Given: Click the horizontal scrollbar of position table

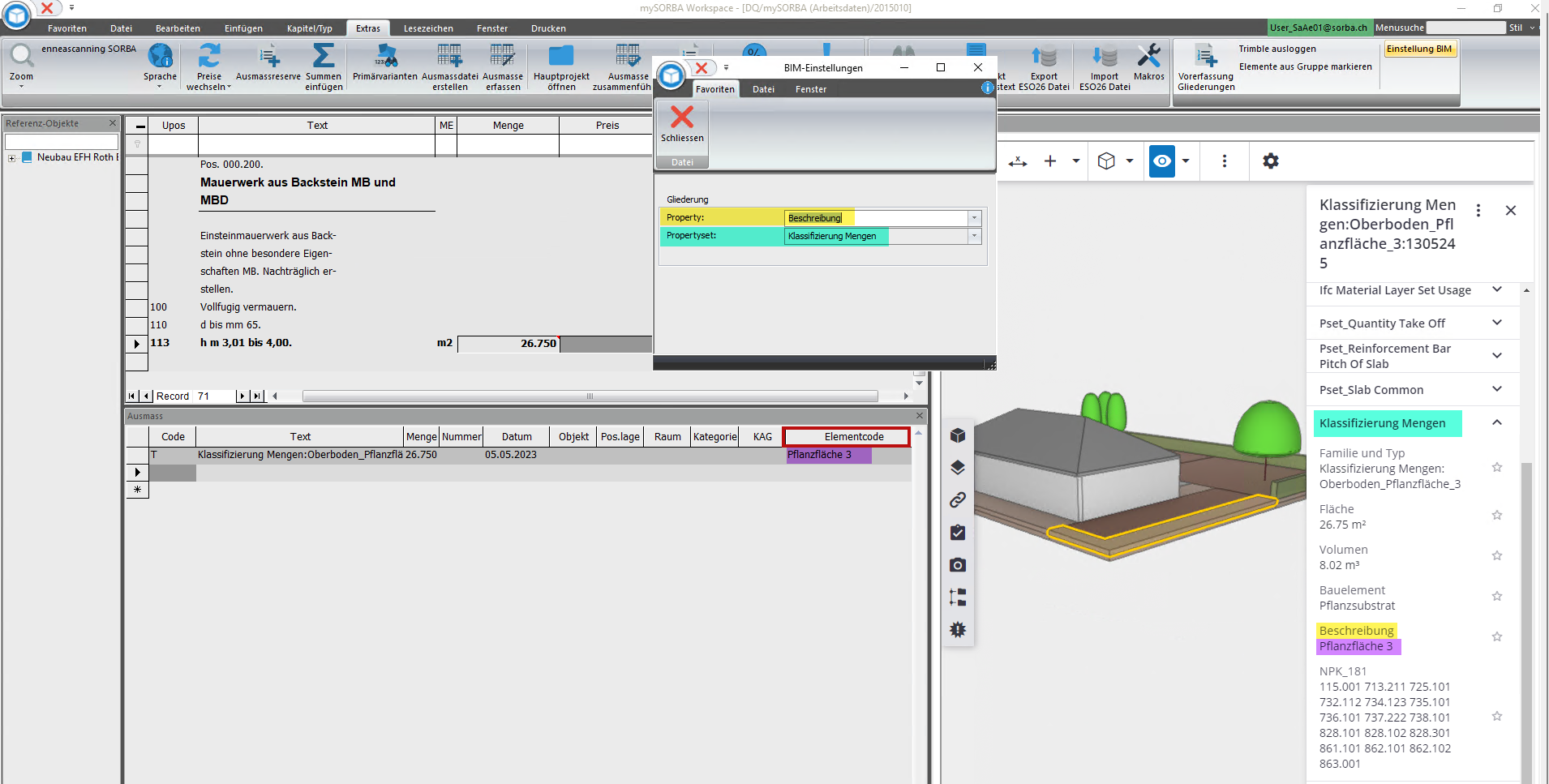Looking at the screenshot, I should (590, 396).
